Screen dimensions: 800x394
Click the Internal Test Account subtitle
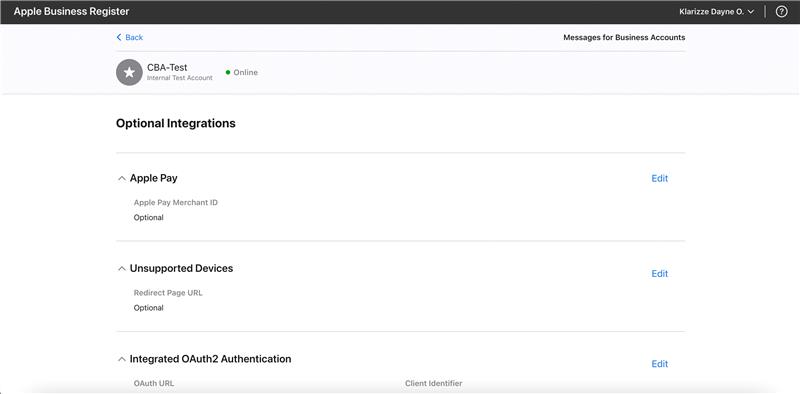[180, 78]
